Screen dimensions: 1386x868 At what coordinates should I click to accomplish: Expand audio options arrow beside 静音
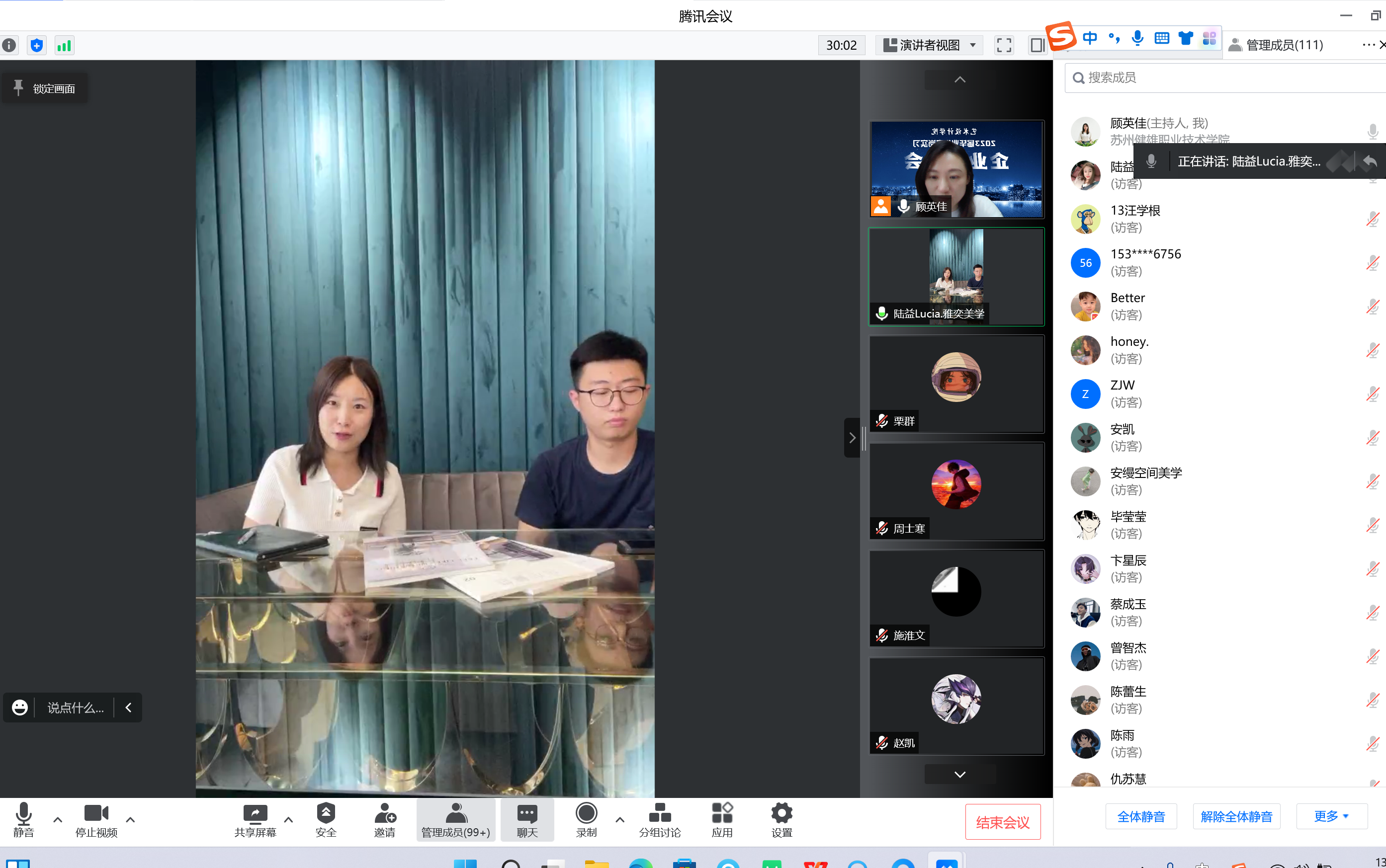pos(58,819)
